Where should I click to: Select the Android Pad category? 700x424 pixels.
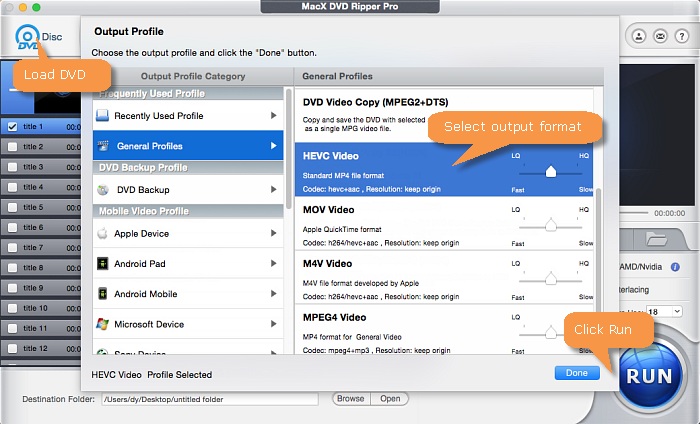point(188,263)
